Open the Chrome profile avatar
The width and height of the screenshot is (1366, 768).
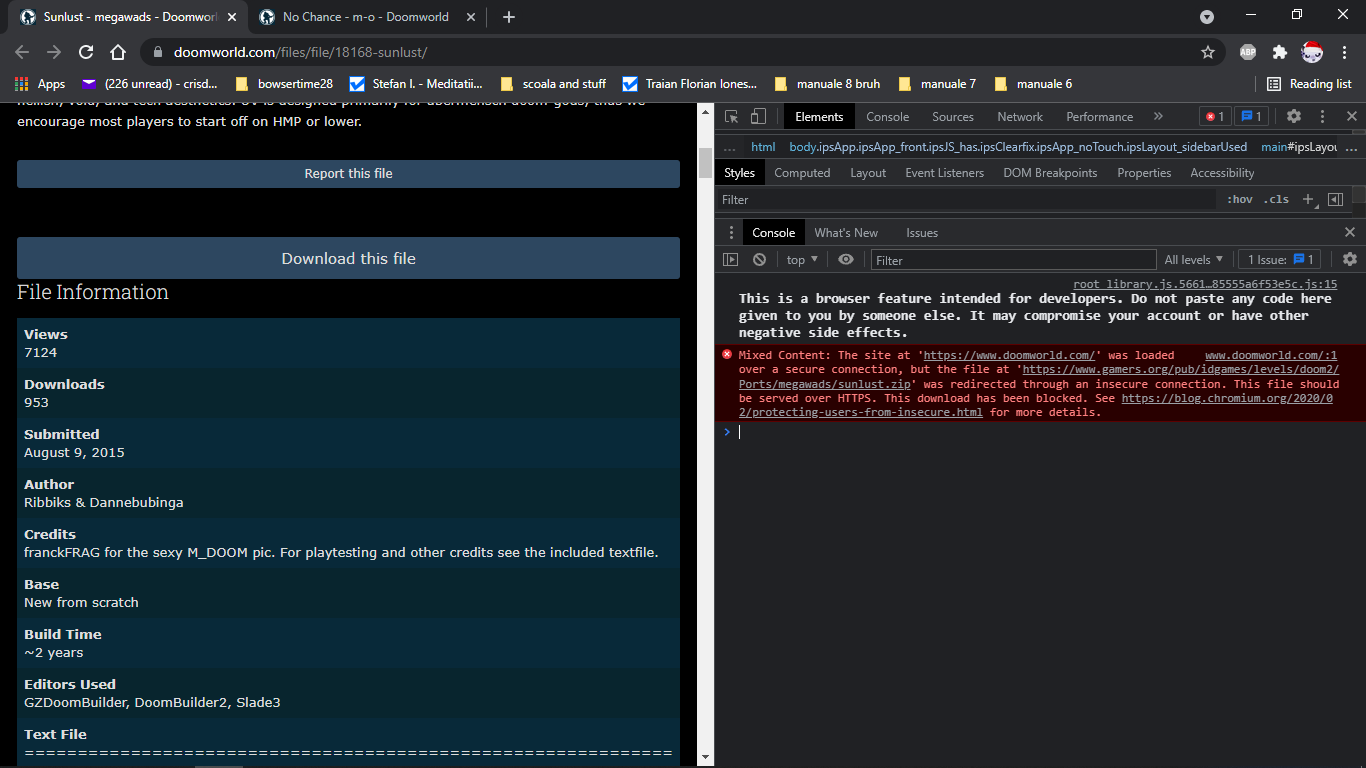pyautogui.click(x=1311, y=52)
